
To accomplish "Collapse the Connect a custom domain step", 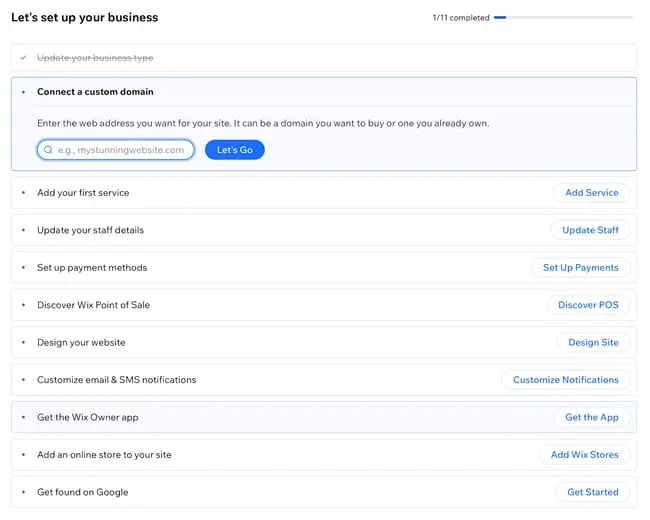I will pyautogui.click(x=95, y=92).
